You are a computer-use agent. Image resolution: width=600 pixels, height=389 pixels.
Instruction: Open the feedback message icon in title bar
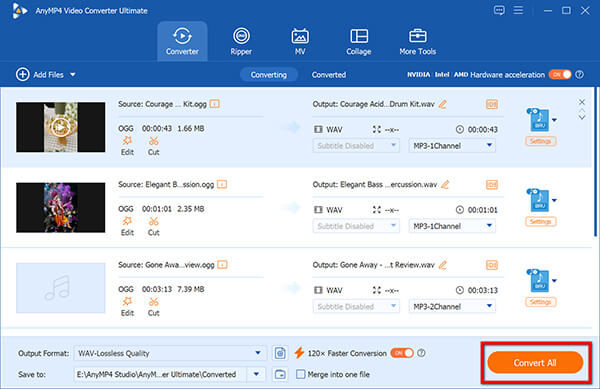(x=499, y=10)
